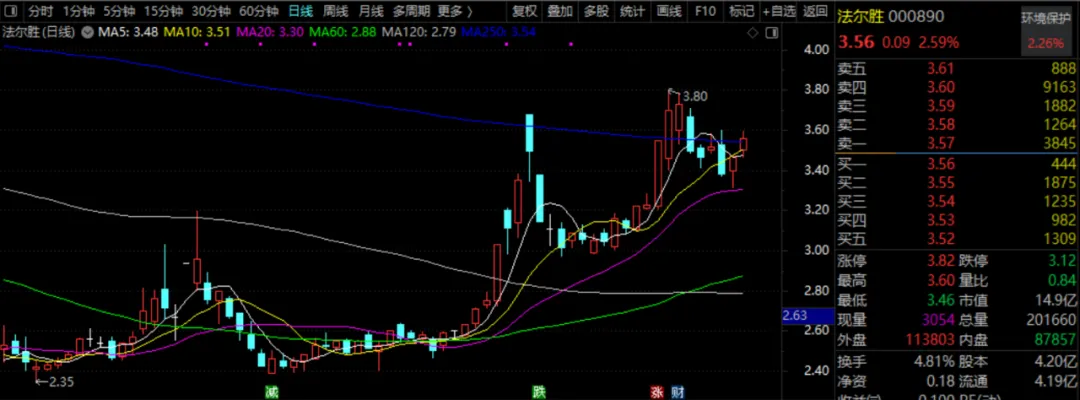Switch to 周线 weekly chart
Screen dimensions: 1080x400
click(335, 11)
